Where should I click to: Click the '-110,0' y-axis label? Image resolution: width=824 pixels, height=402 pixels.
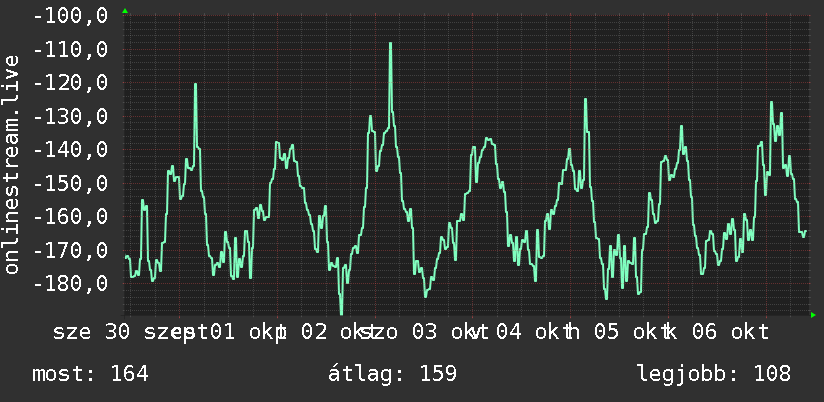(70, 49)
